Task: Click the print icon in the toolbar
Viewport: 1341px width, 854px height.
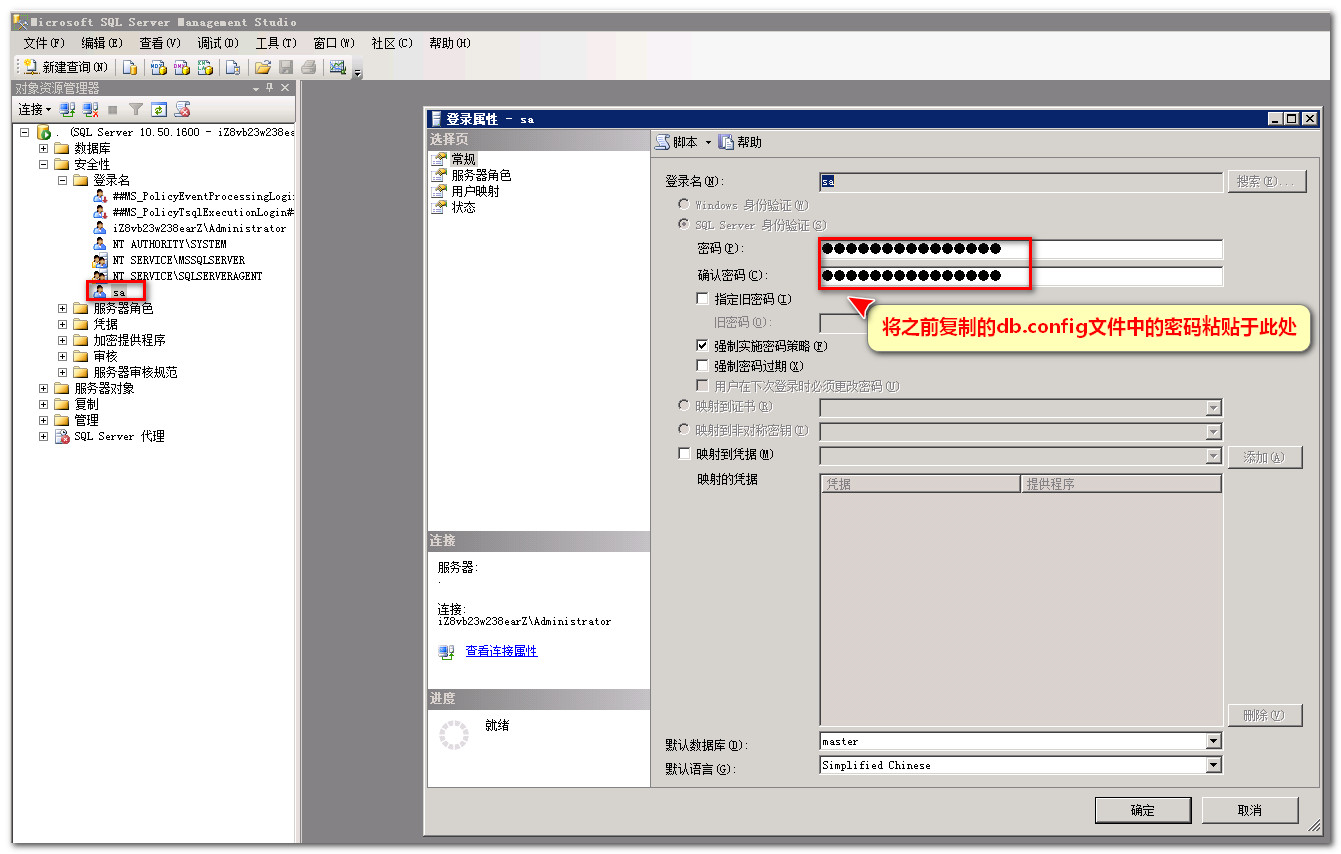Action: [x=309, y=67]
